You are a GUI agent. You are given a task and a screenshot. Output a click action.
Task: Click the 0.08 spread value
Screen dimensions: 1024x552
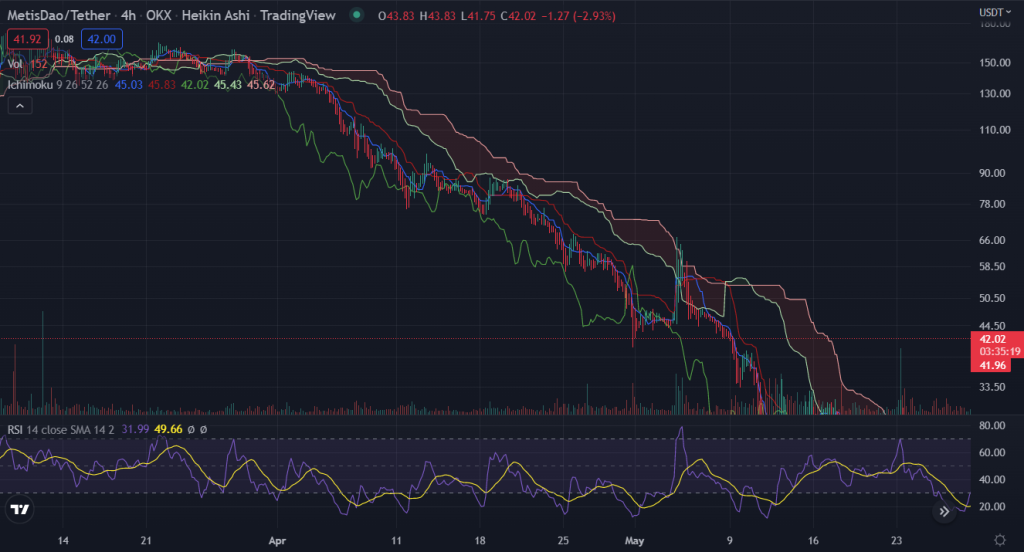point(64,39)
